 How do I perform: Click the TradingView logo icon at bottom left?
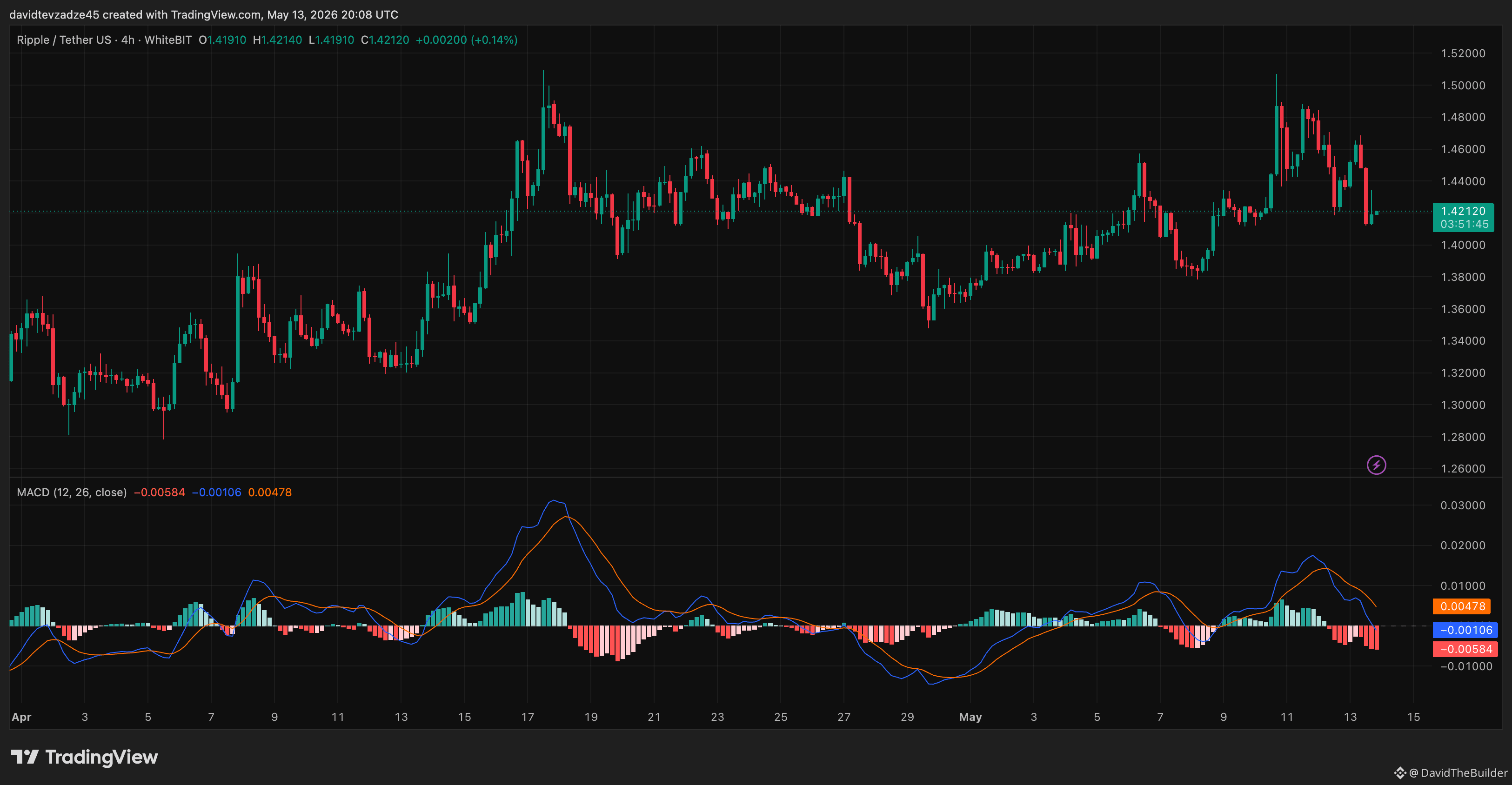coord(25,757)
